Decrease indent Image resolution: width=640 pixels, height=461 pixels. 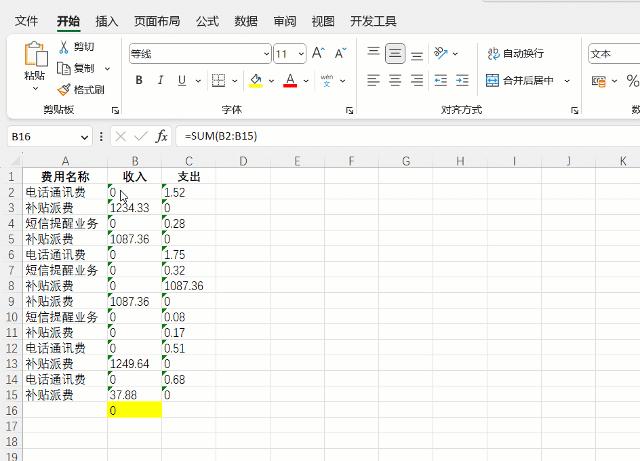coord(441,80)
